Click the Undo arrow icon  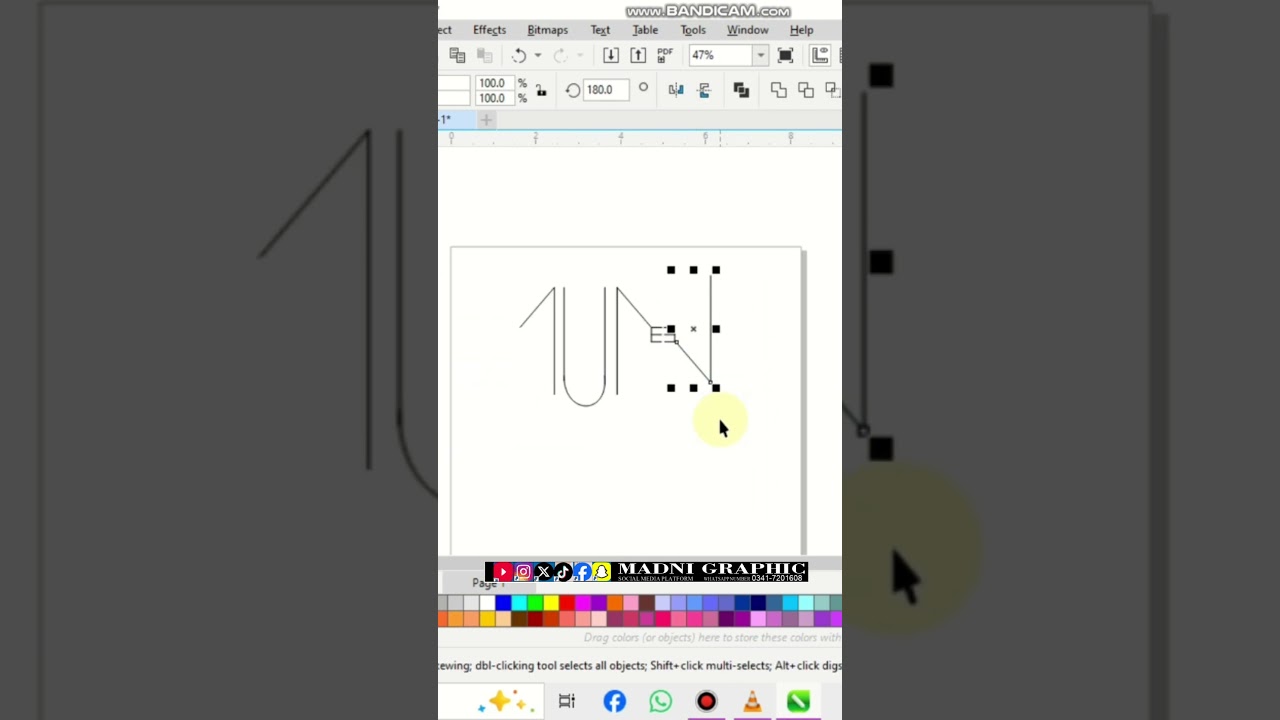pyautogui.click(x=519, y=56)
